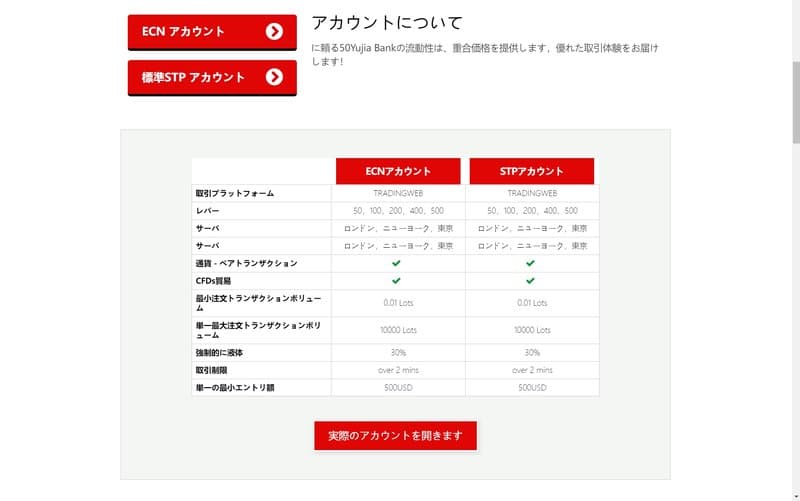Click ECN leverage values 50, 100, 200, 400, 500
Viewport: 800px width, 501px height.
tap(398, 211)
